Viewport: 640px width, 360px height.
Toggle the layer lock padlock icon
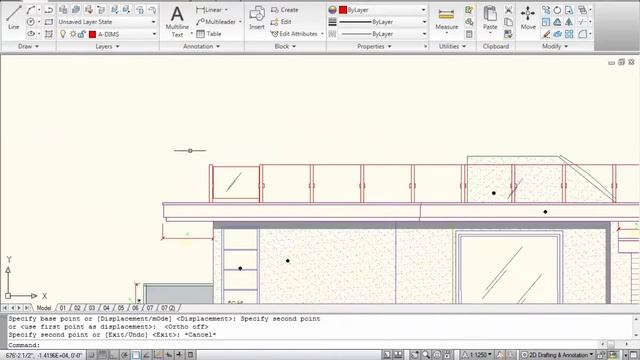click(x=82, y=34)
